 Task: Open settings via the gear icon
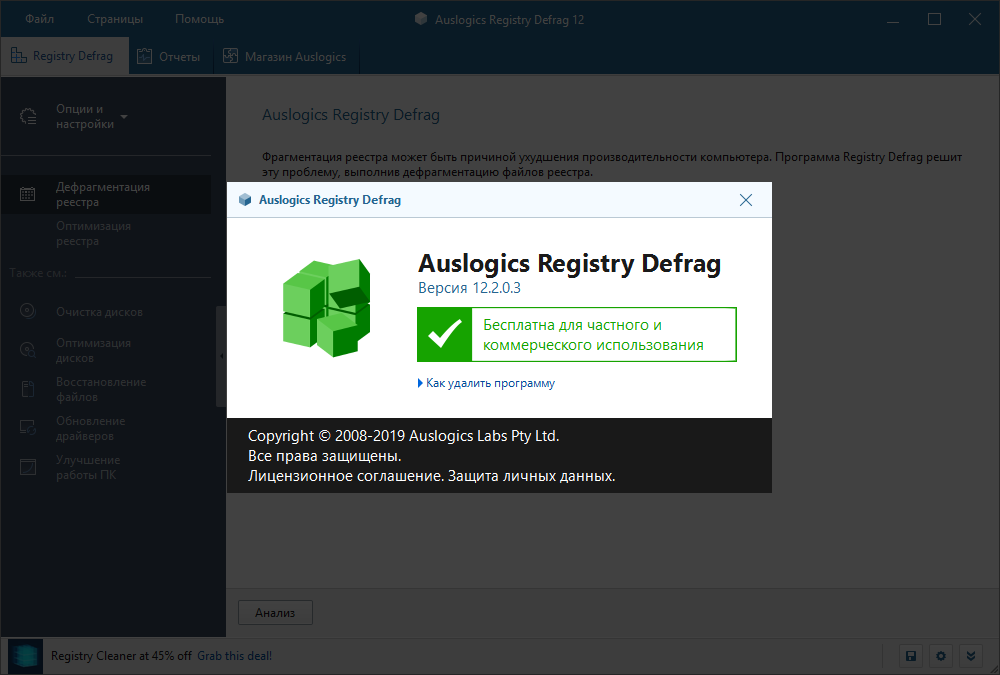(940, 656)
